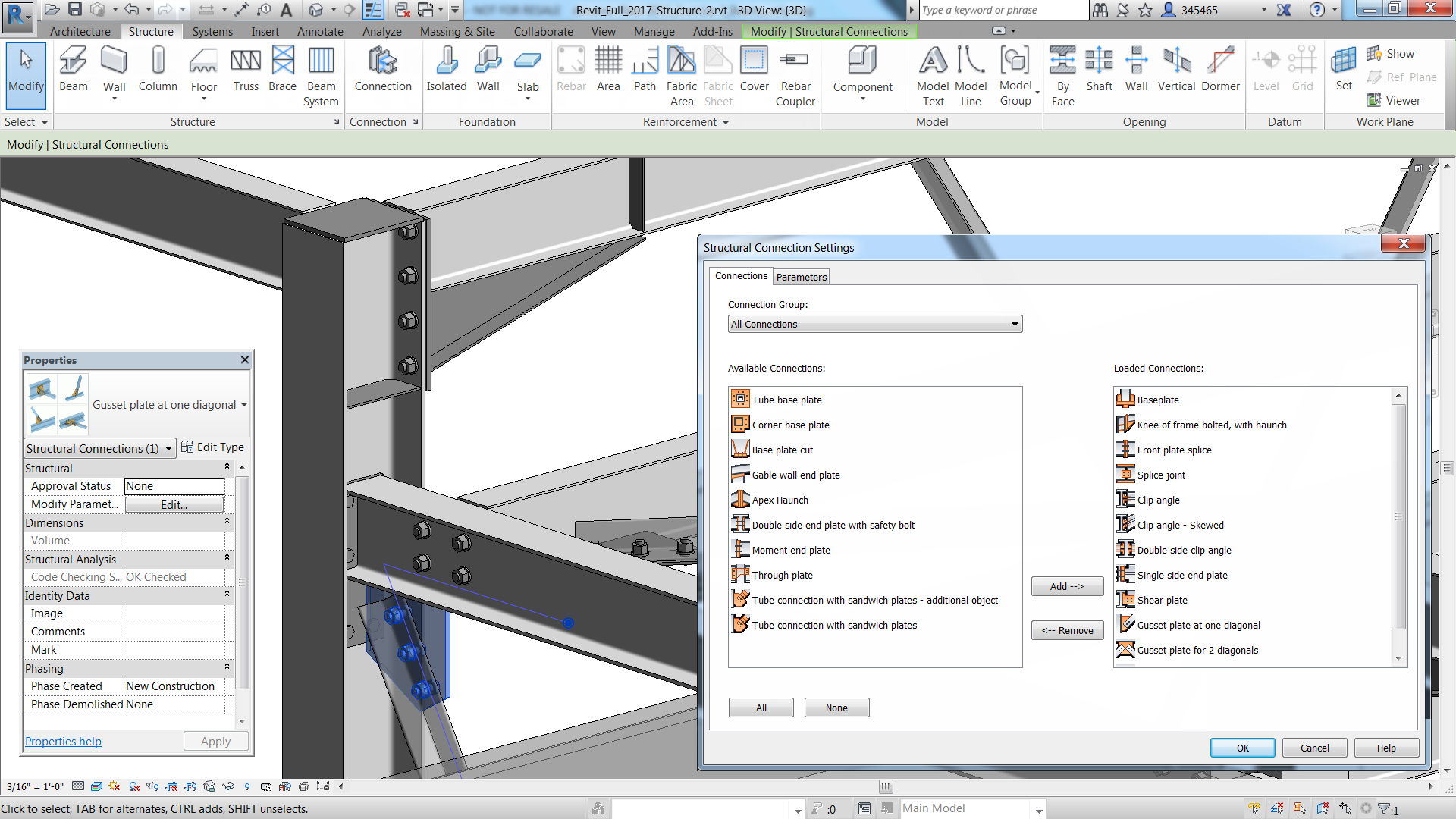Choose Area reinforcement tool

click(608, 70)
